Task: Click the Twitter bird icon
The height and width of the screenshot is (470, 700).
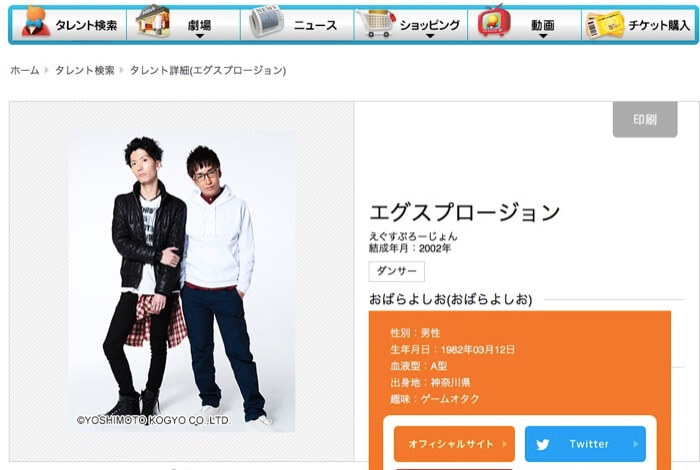Action: (x=543, y=445)
